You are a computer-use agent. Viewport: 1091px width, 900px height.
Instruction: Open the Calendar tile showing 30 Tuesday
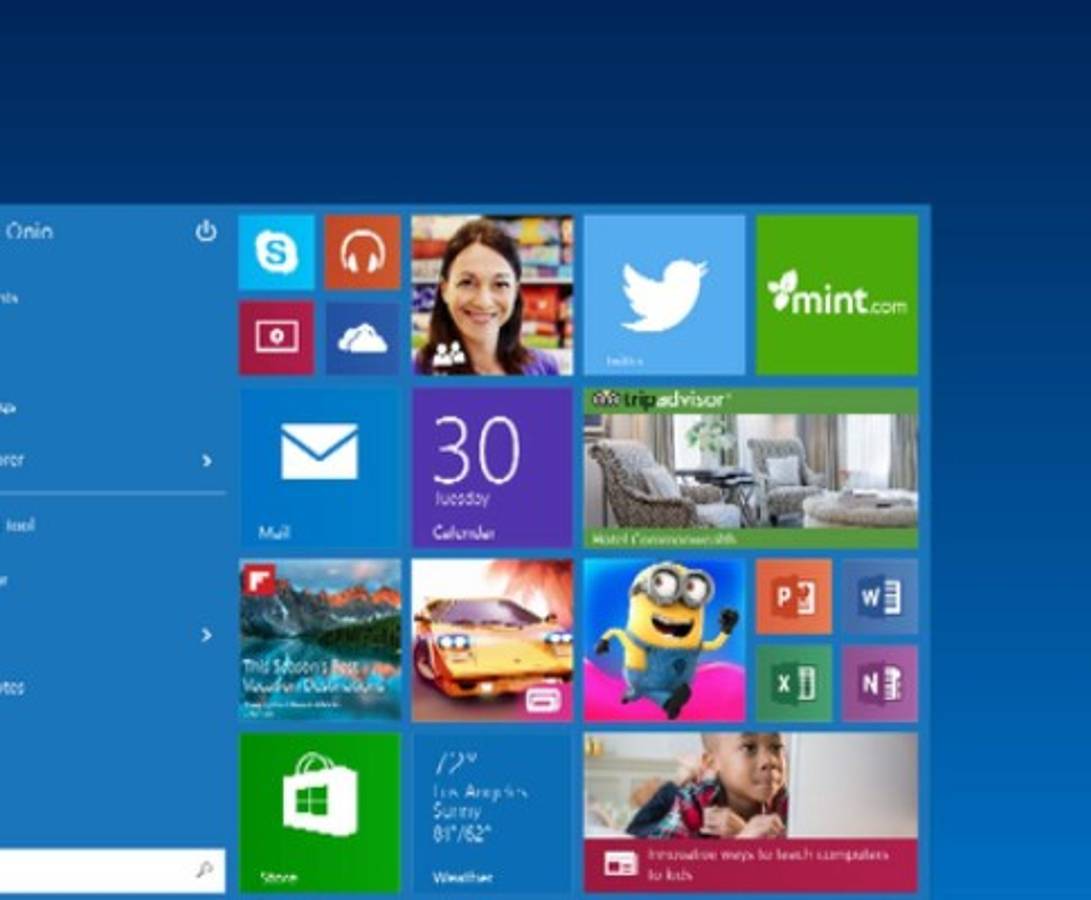(492, 468)
